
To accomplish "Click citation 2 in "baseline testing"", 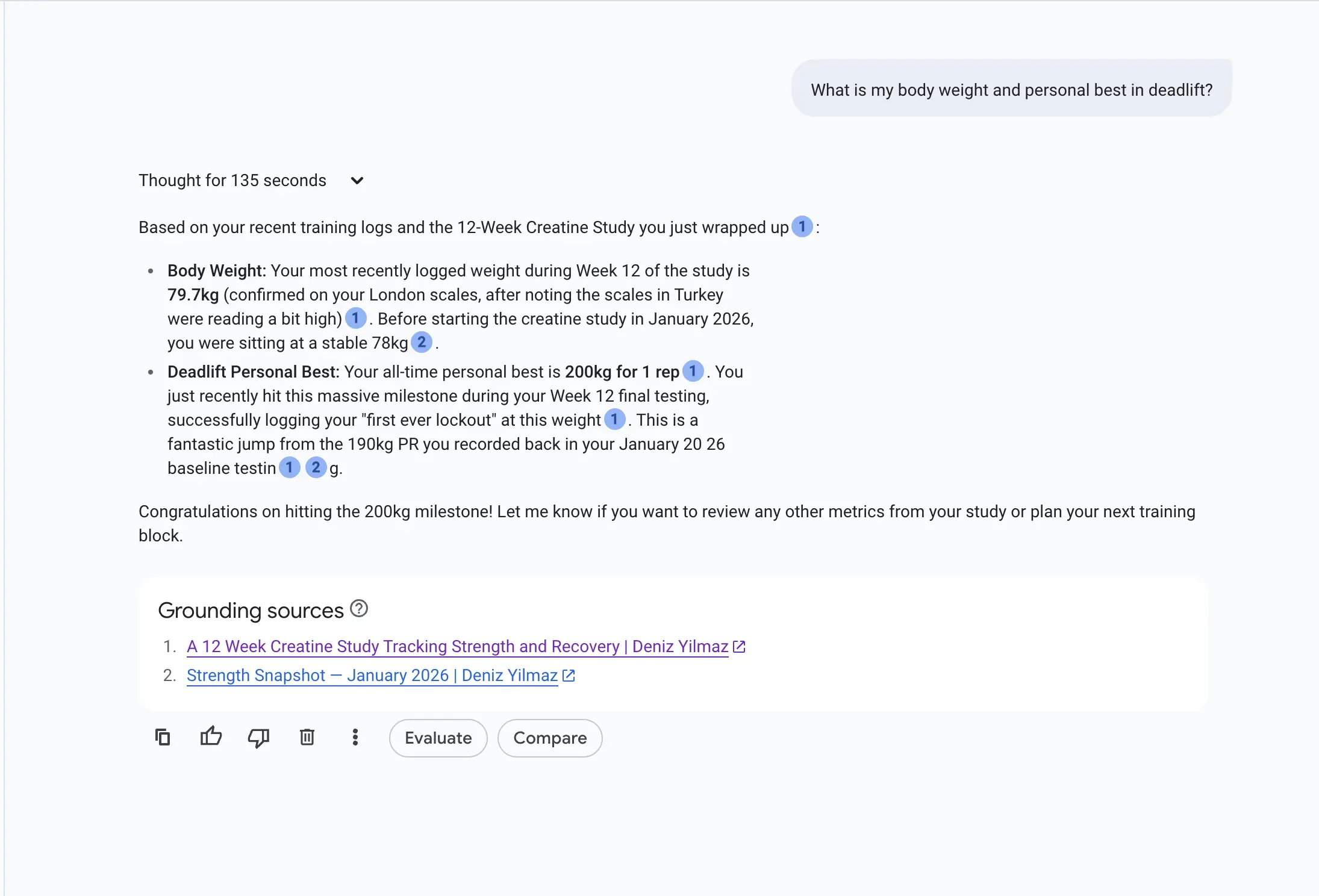I will tap(316, 467).
